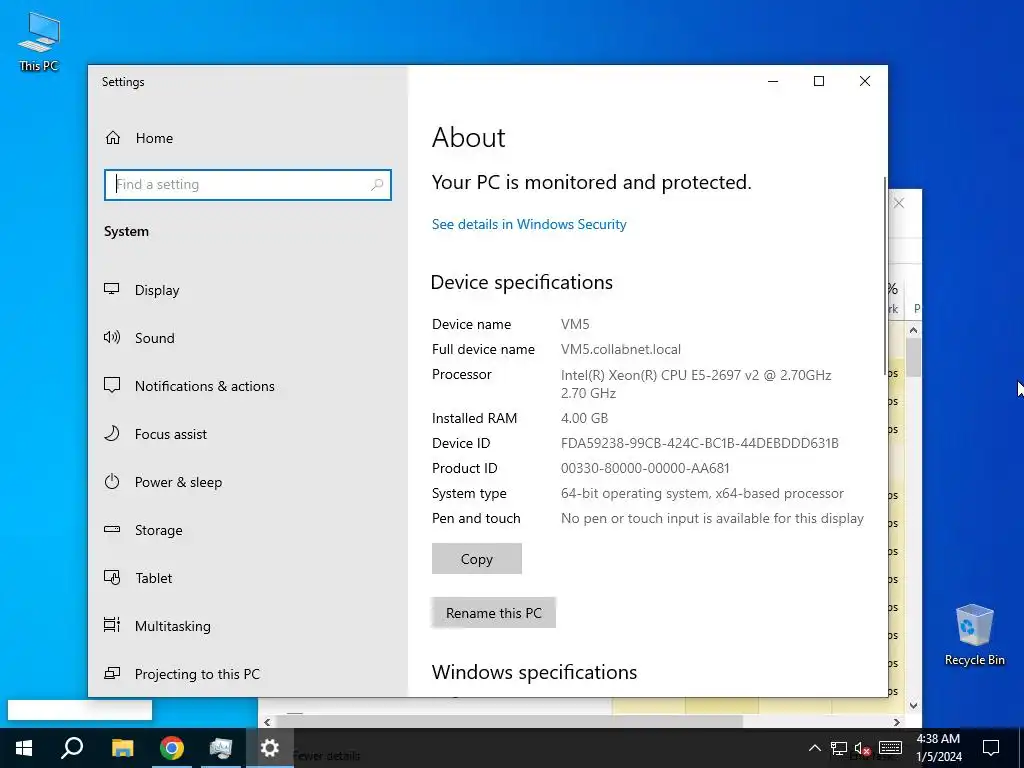Click background window horizontal scroll left arrow
The height and width of the screenshot is (768, 1024).
266,722
